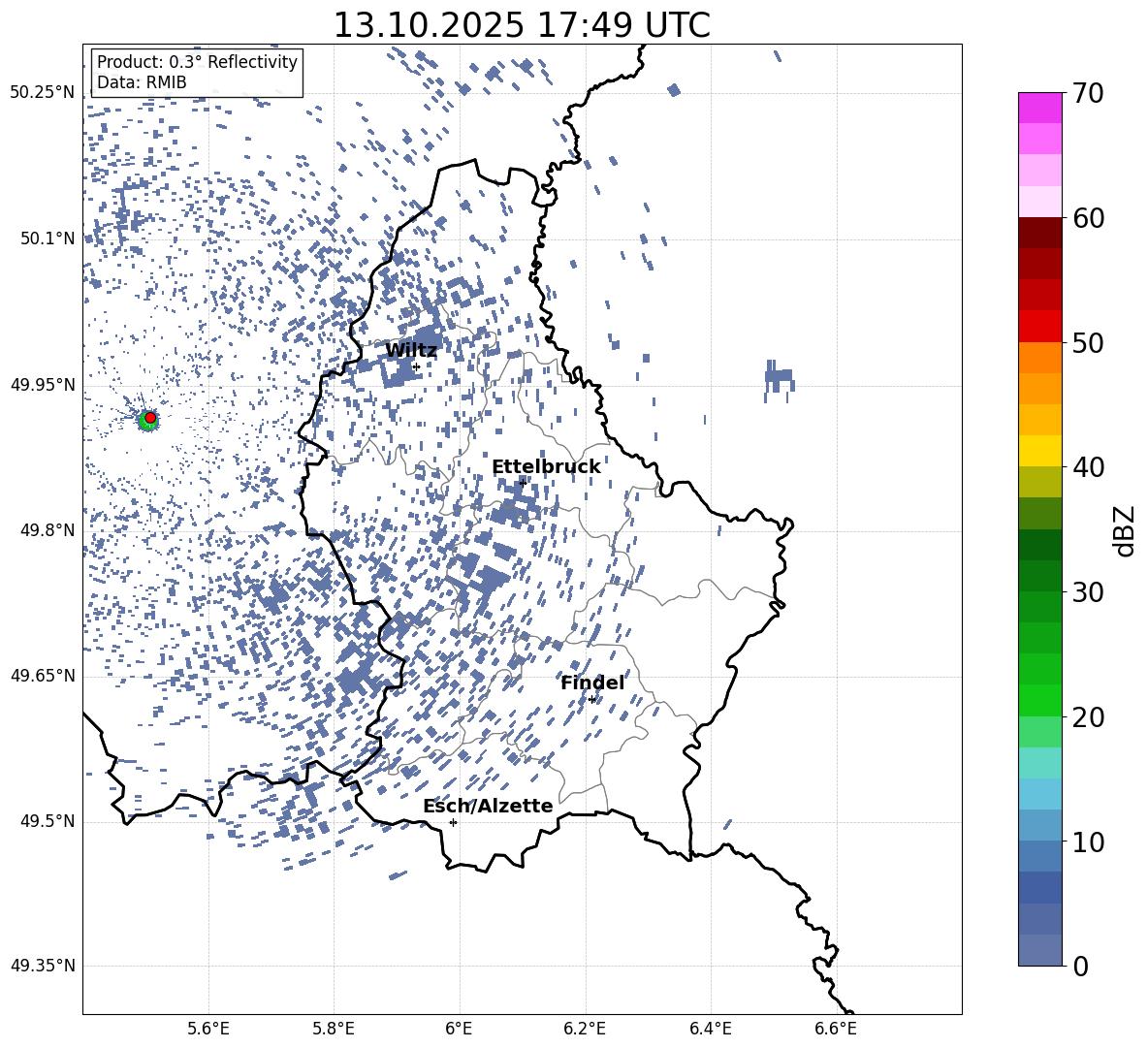Click the Esch/Alzette location cross marker
The image size is (1148, 1048).
453,822
